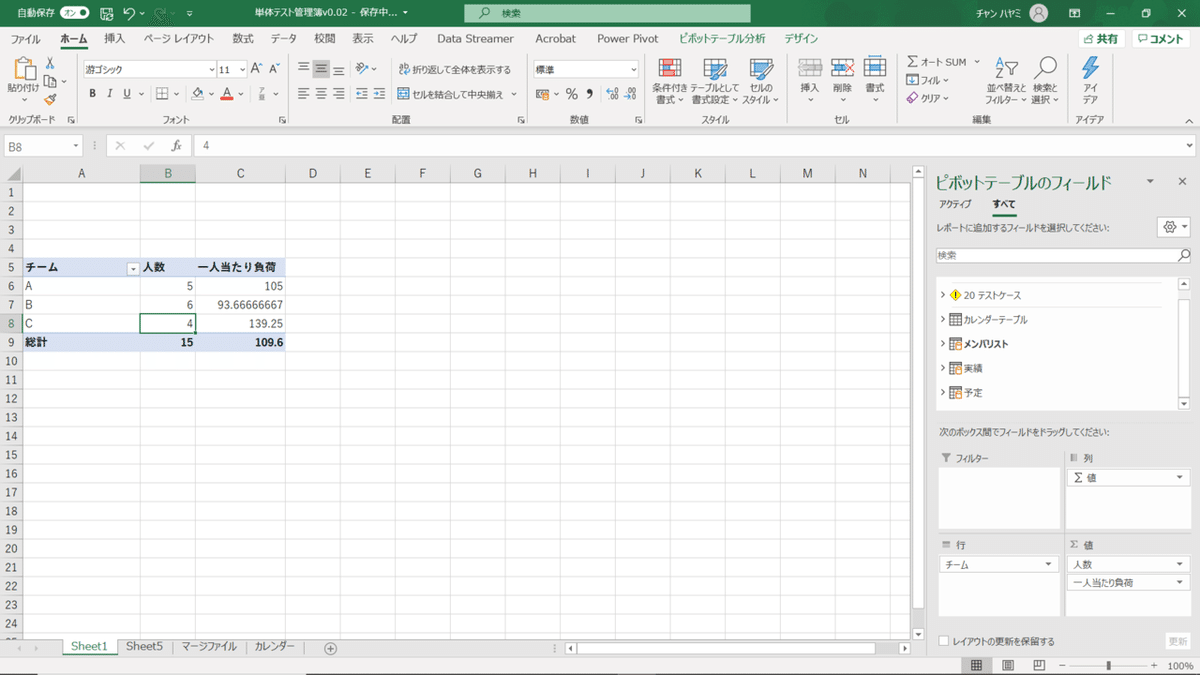1200x675 pixels.
Task: Switch to the Sheet5 worksheet tab
Action: coord(144,647)
